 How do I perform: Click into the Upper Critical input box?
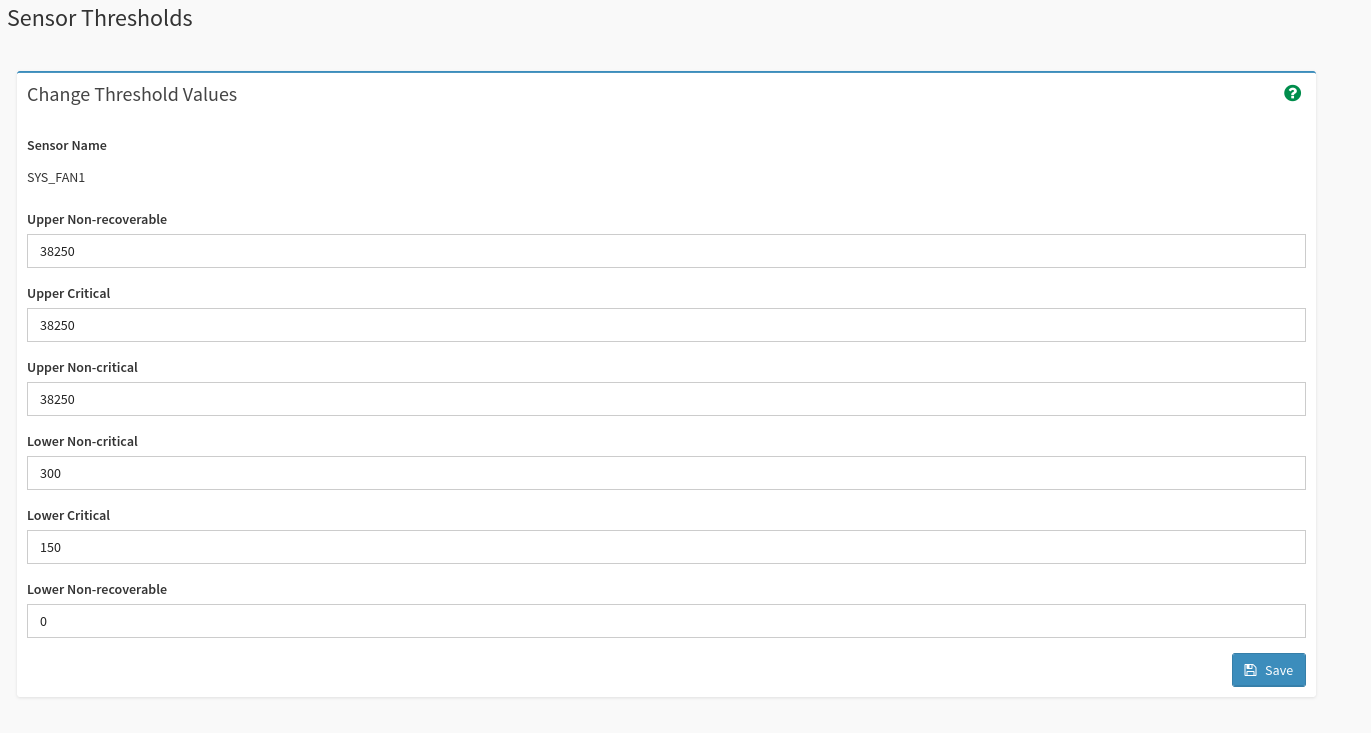666,325
